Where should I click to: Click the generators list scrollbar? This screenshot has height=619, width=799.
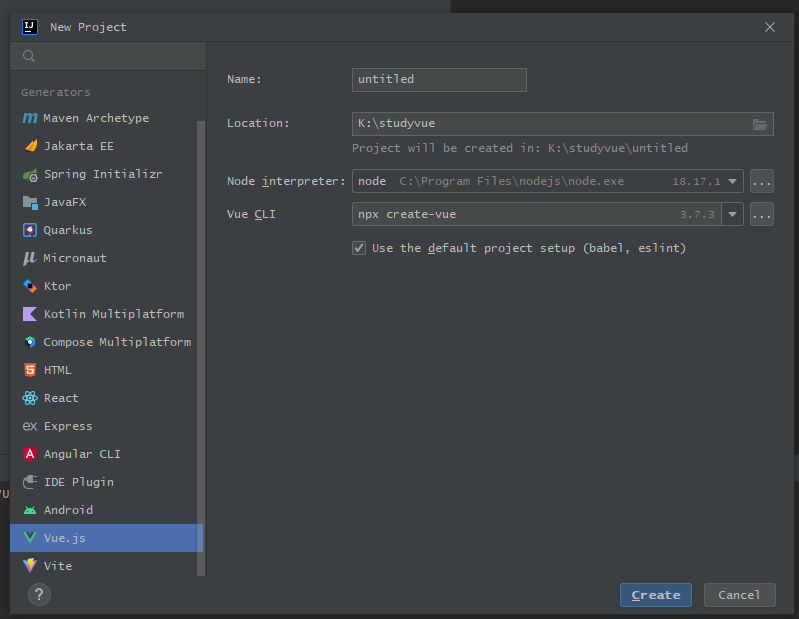coord(201,348)
